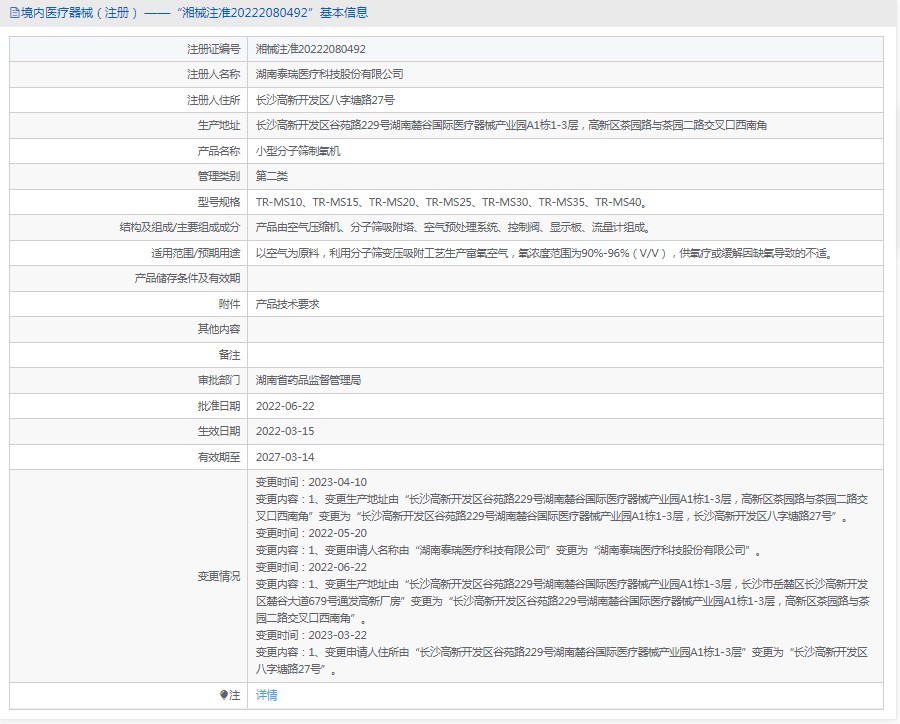
Task: Click the 审批部门 label
Action: (219, 380)
